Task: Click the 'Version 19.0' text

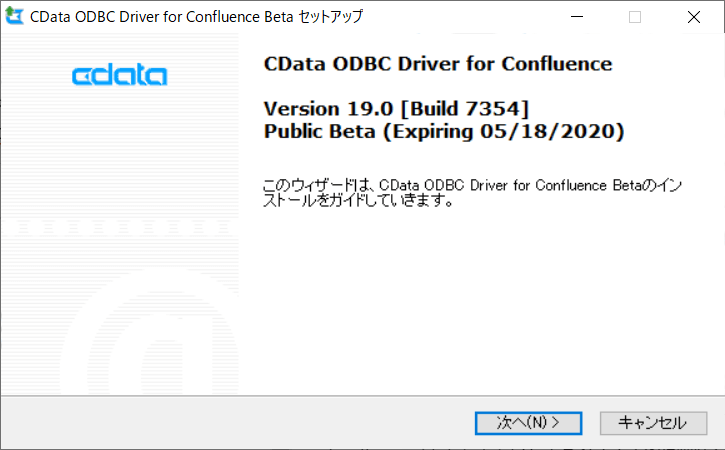Action: 322,108
